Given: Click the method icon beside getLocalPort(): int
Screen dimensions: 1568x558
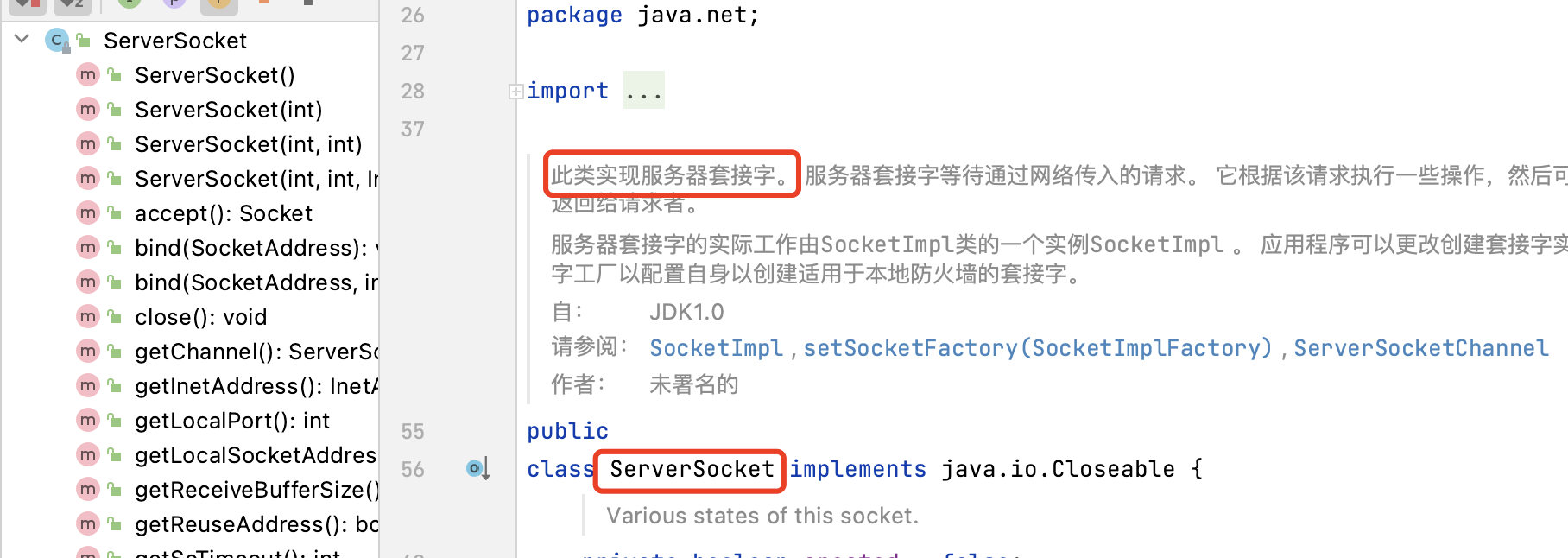Looking at the screenshot, I should tap(88, 420).
